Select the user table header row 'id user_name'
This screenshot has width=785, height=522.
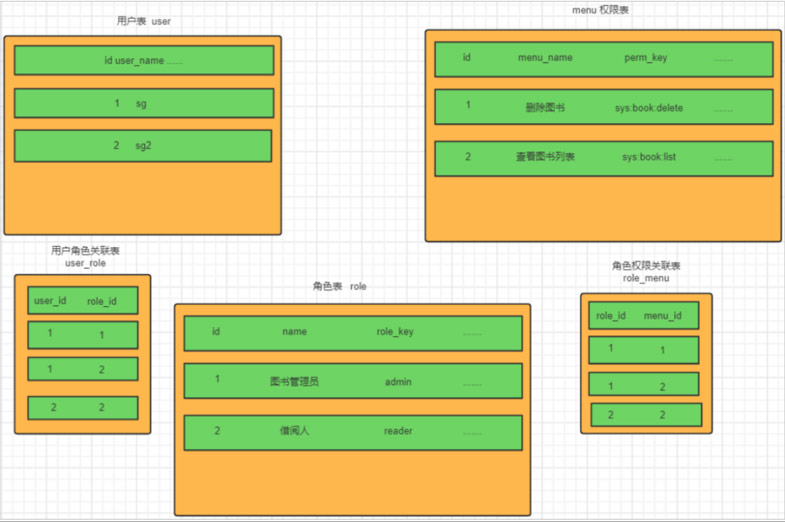[144, 61]
